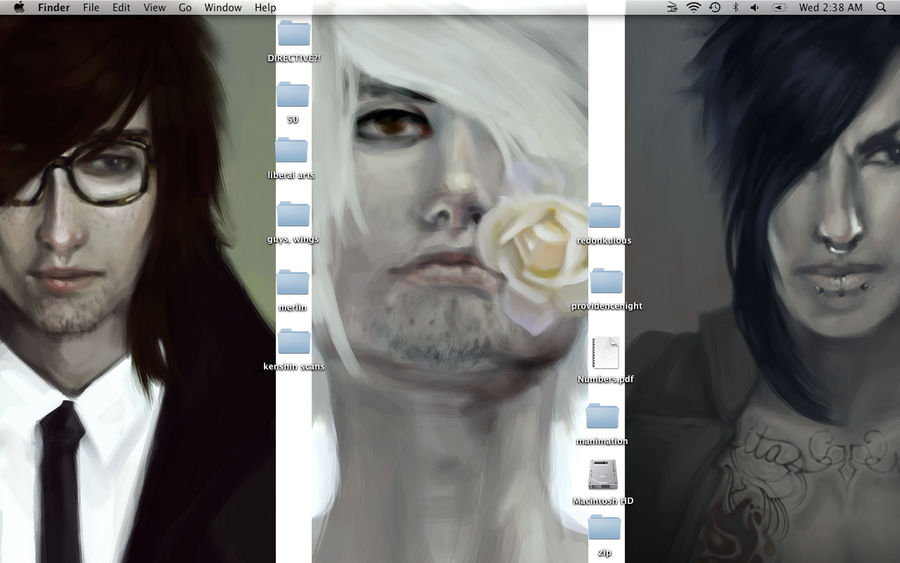Screen dimensions: 900x563
Task: Open the View menu
Action: click(154, 7)
